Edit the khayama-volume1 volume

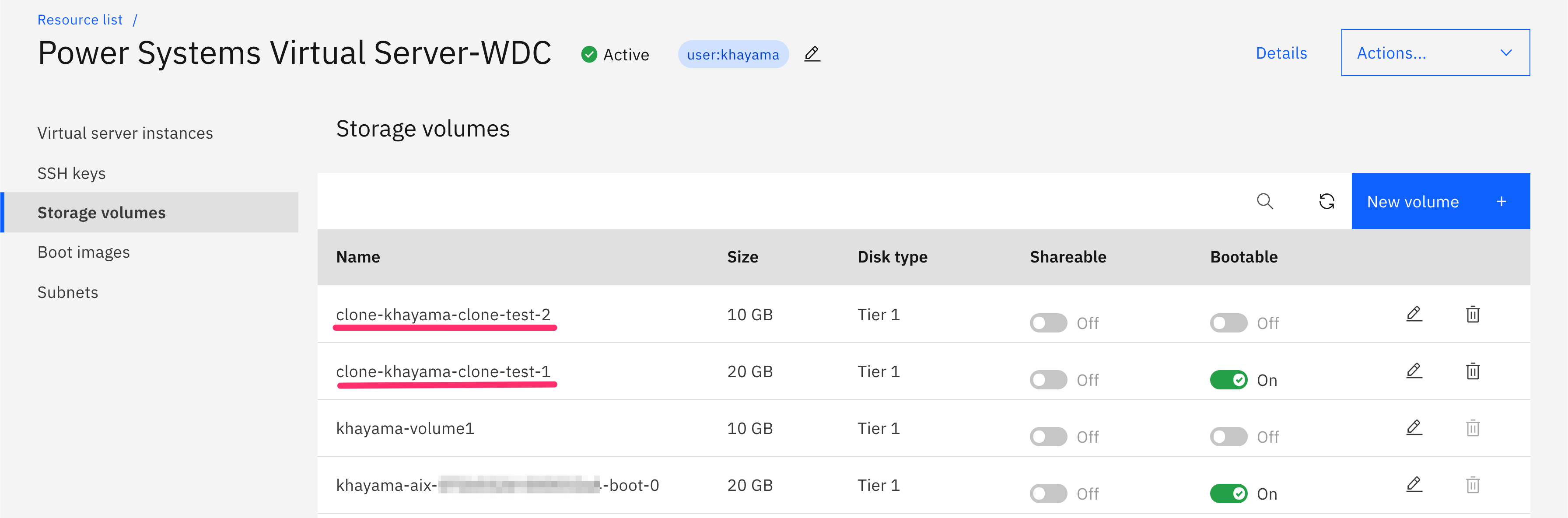(1414, 428)
